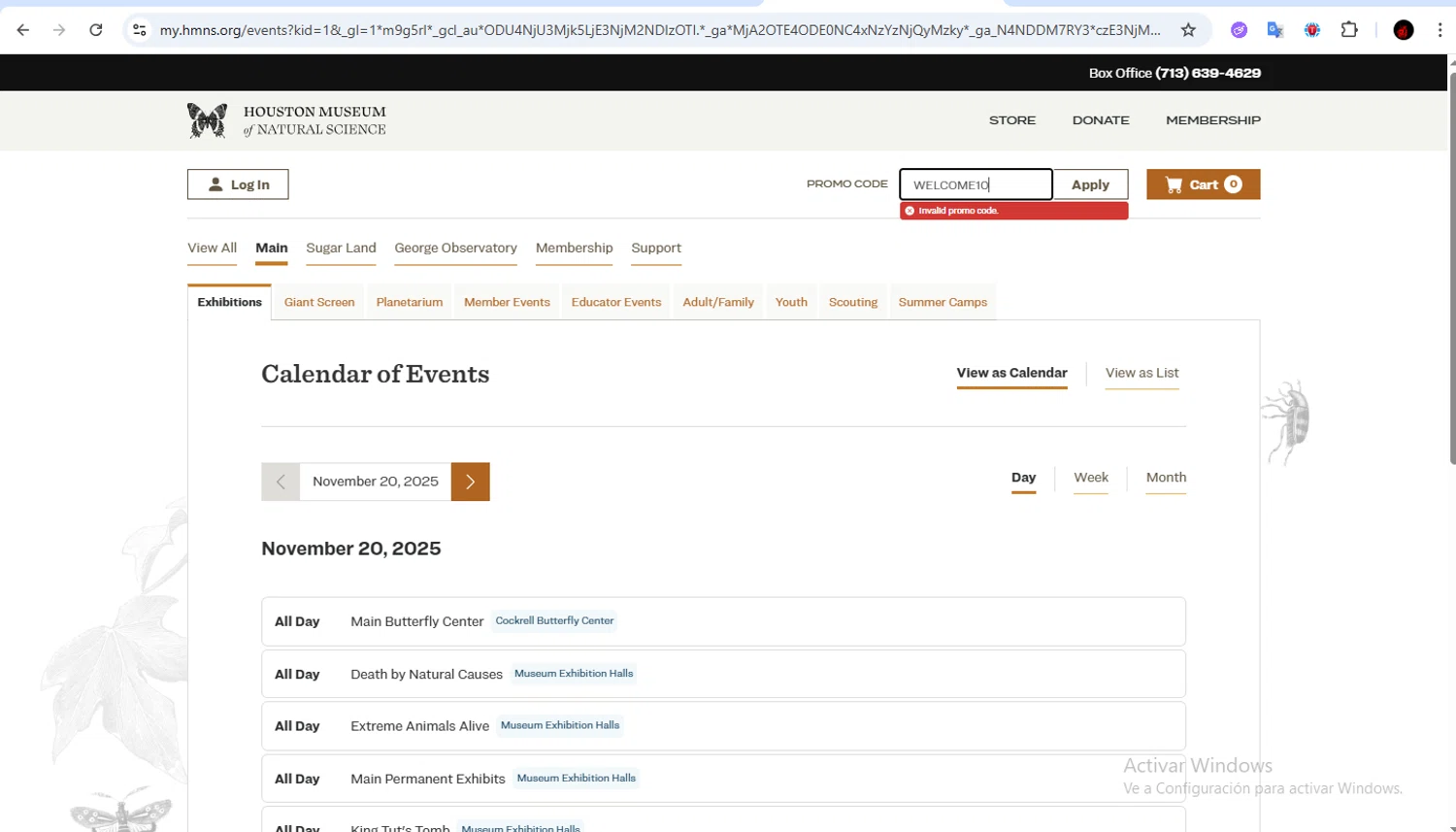
Task: Choose View as Calendar
Action: (1011, 374)
